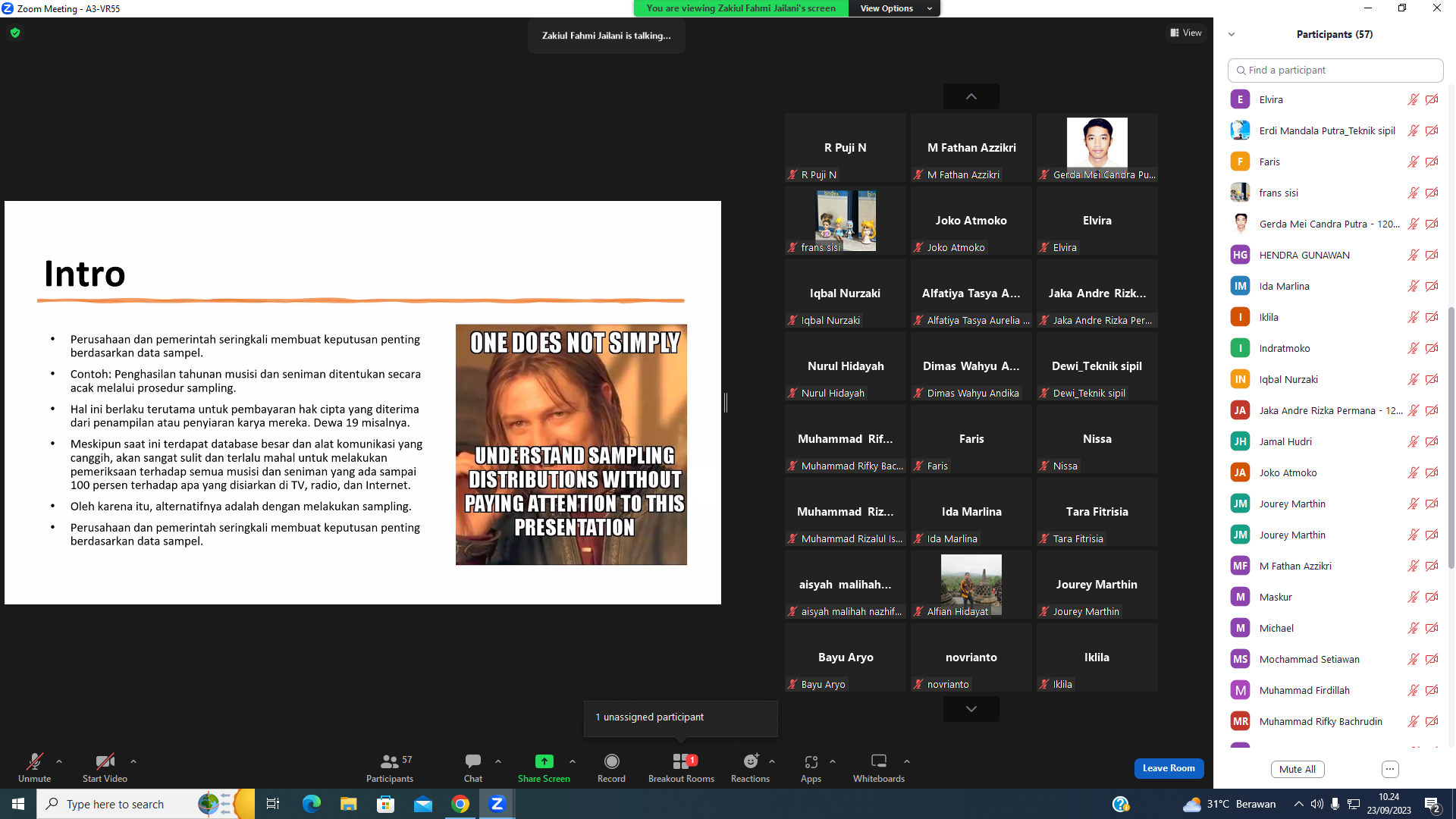Toggle HENDRA GUNAWAN's video icon
This screenshot has height=819, width=1456.
(1432, 255)
